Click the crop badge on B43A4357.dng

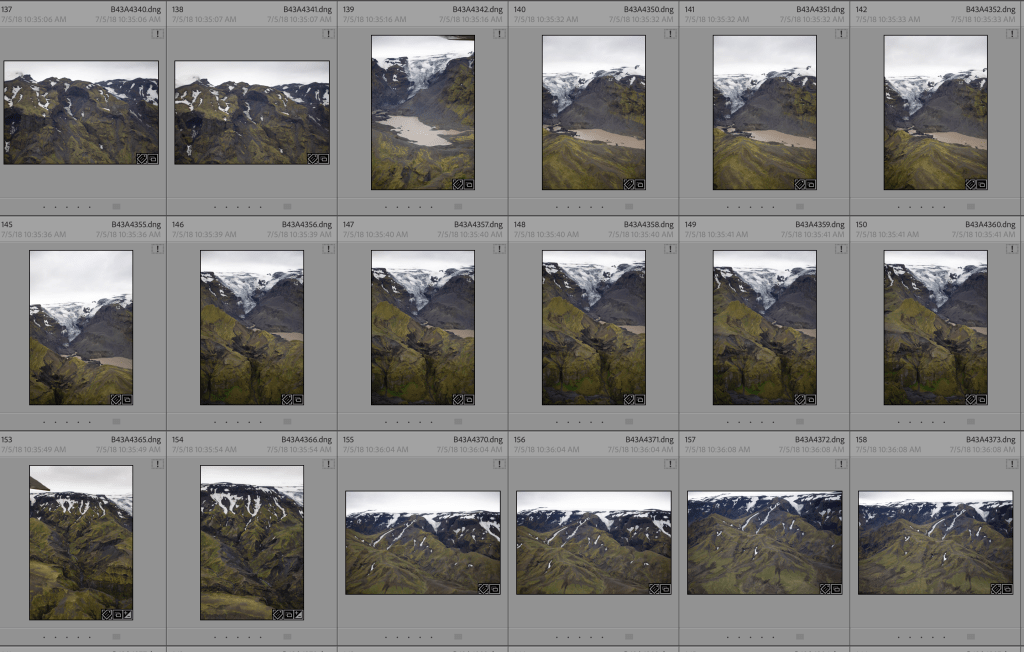point(469,401)
